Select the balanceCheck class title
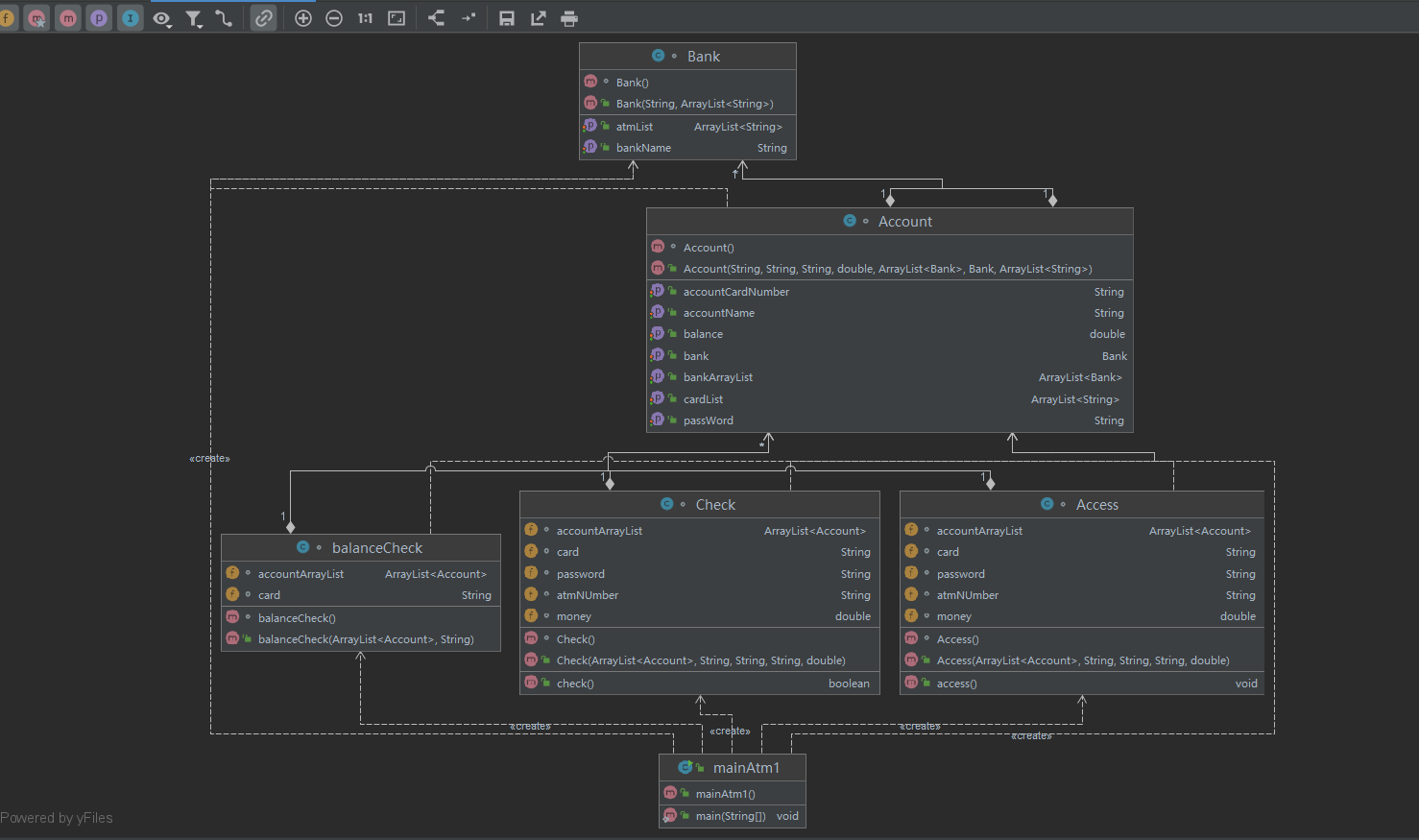This screenshot has height=840, width=1419. (377, 548)
